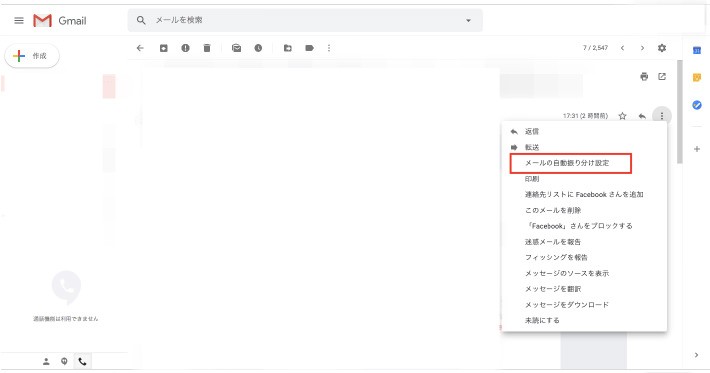Choose メッセージを翻訳 menu entry
Viewport: 710px width, 373px height.
[x=584, y=289]
